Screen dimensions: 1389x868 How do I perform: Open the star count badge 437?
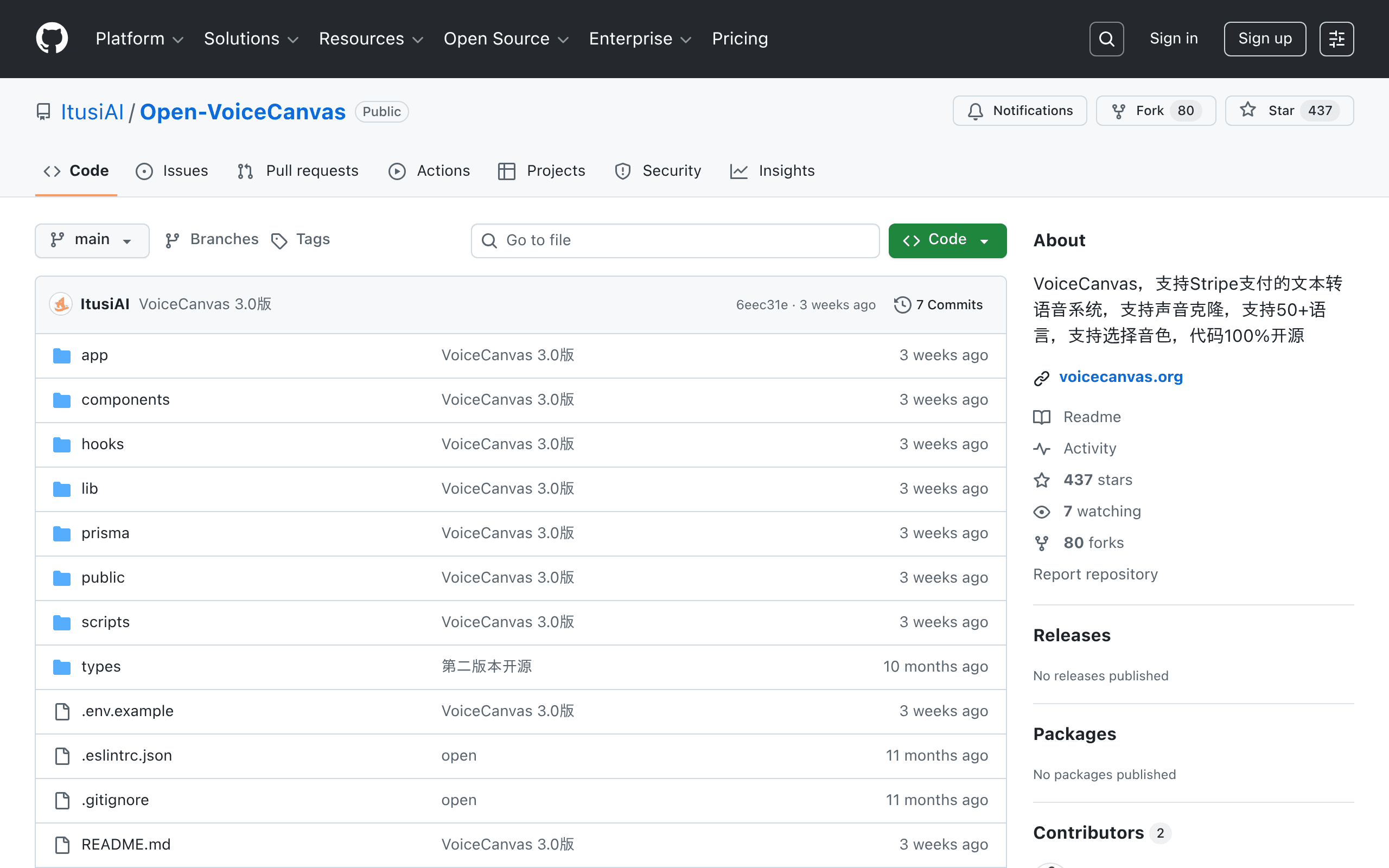1320,111
